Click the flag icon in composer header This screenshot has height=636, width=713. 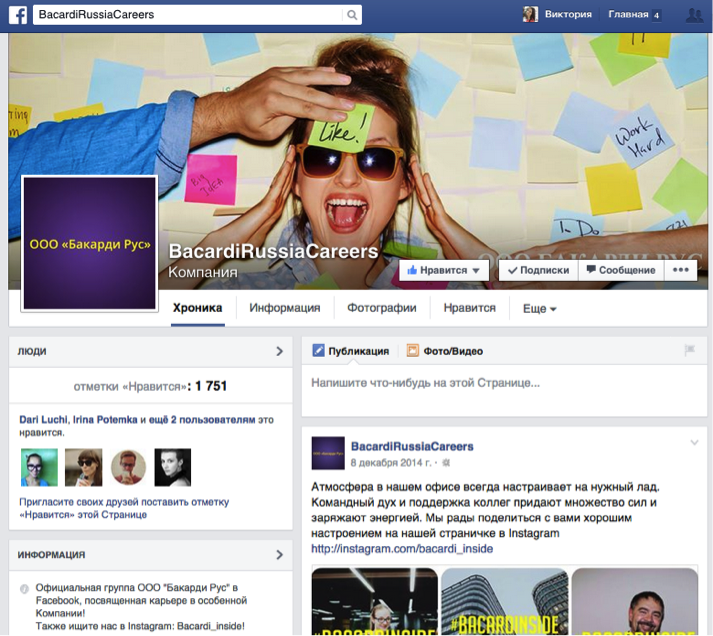pos(689,350)
